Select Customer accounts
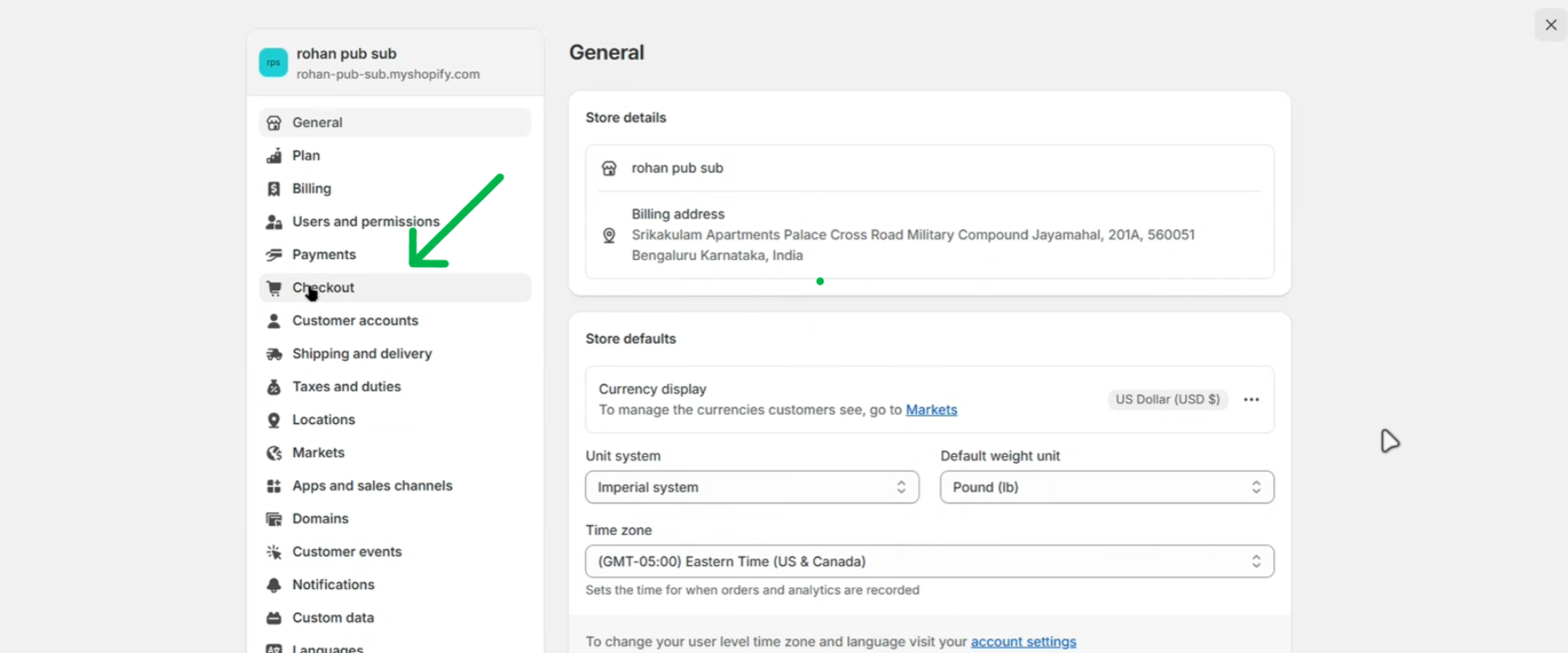The image size is (1568, 653). (395, 320)
